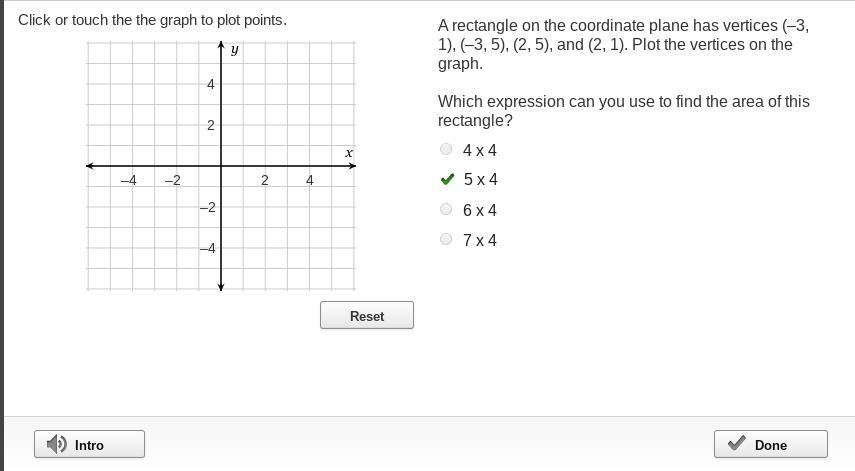Click the green checkmark beside 5 x 4

pyautogui.click(x=447, y=180)
